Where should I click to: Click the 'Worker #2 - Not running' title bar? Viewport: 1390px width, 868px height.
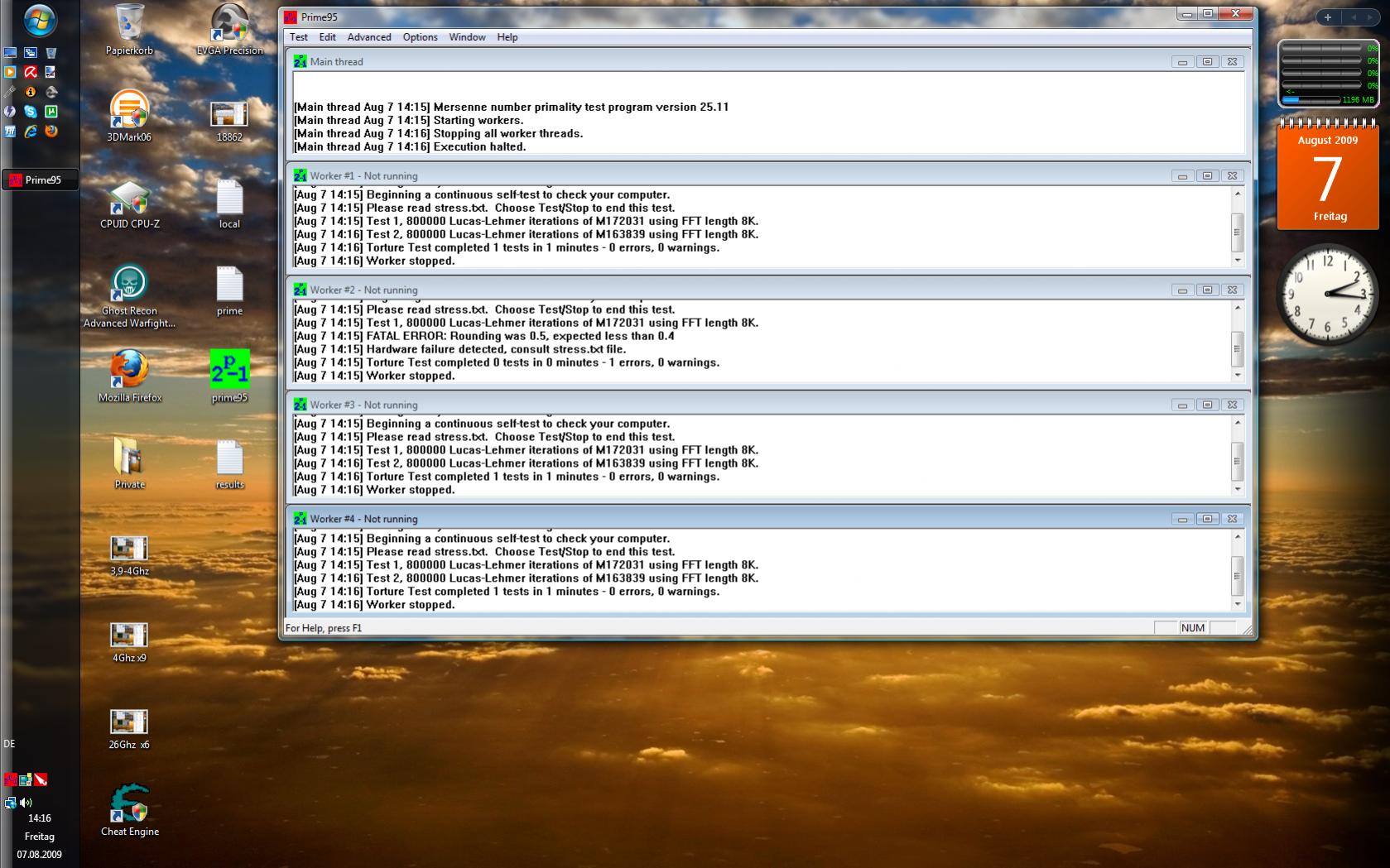768,290
